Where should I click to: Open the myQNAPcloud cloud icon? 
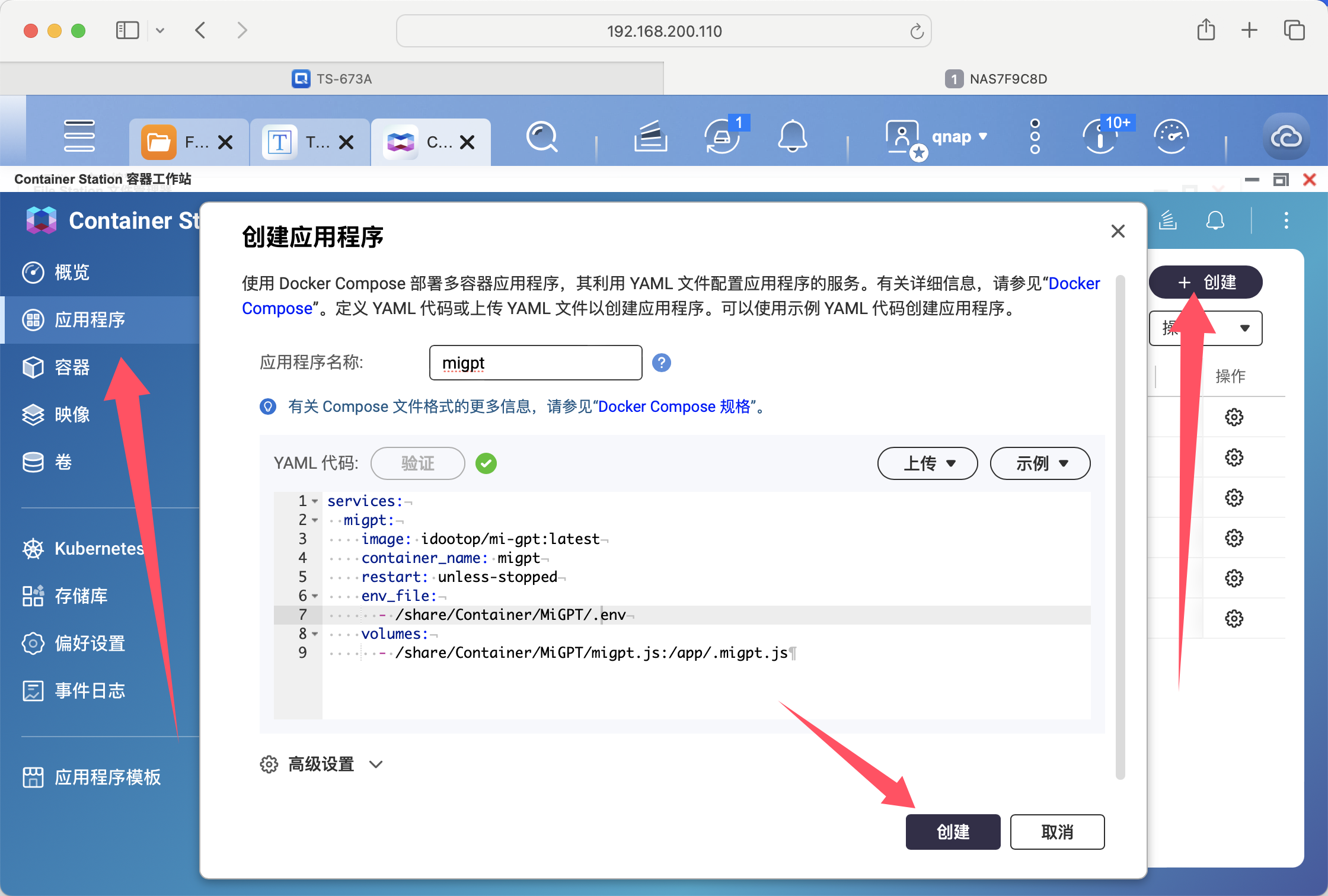[1286, 137]
